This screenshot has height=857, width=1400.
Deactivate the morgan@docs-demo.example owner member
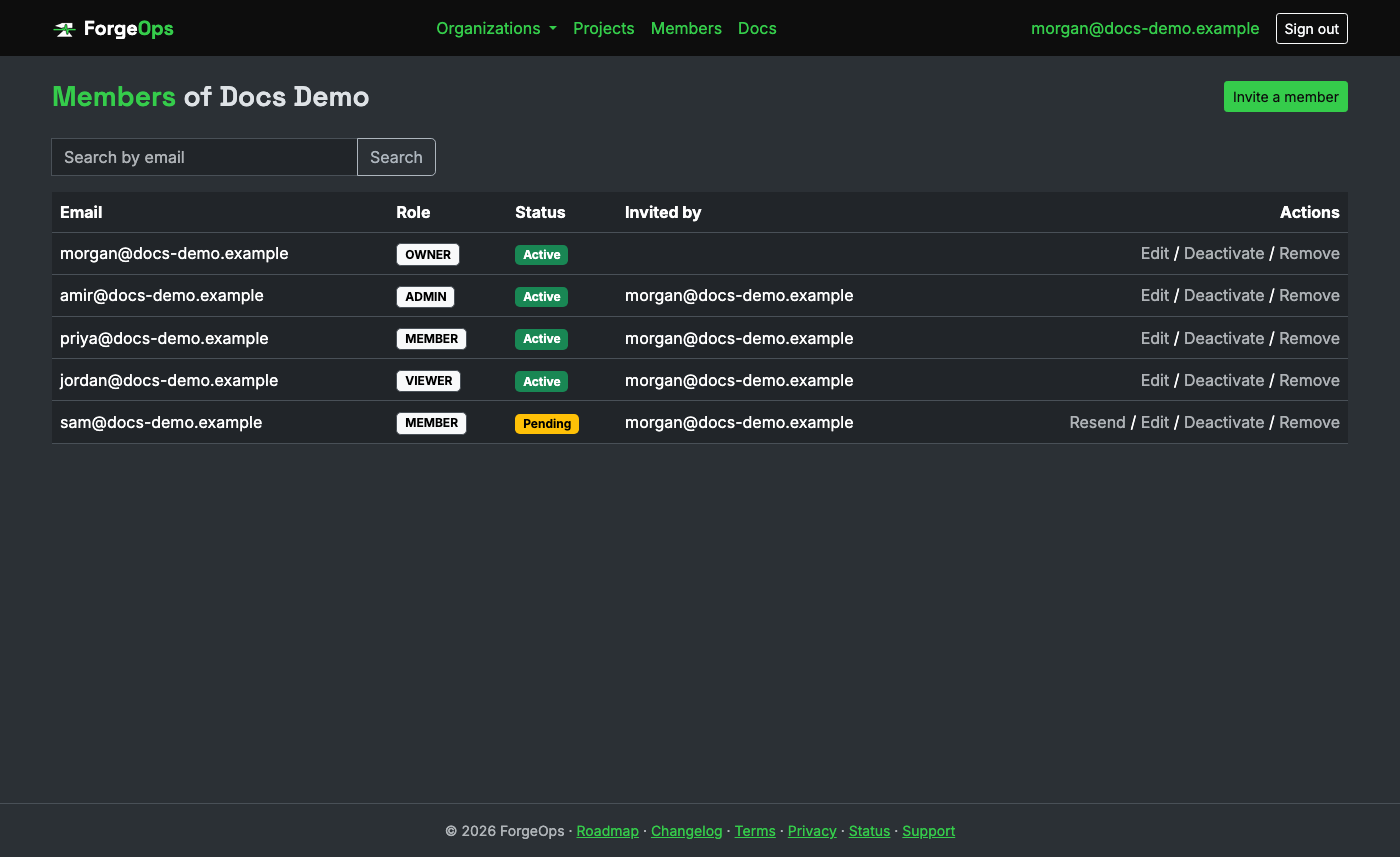click(x=1224, y=254)
